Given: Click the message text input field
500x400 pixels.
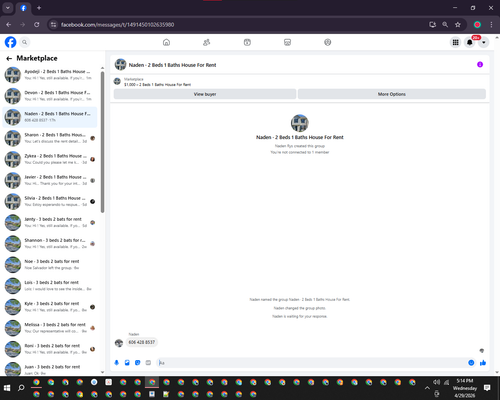Looking at the screenshot, I should point(312,363).
